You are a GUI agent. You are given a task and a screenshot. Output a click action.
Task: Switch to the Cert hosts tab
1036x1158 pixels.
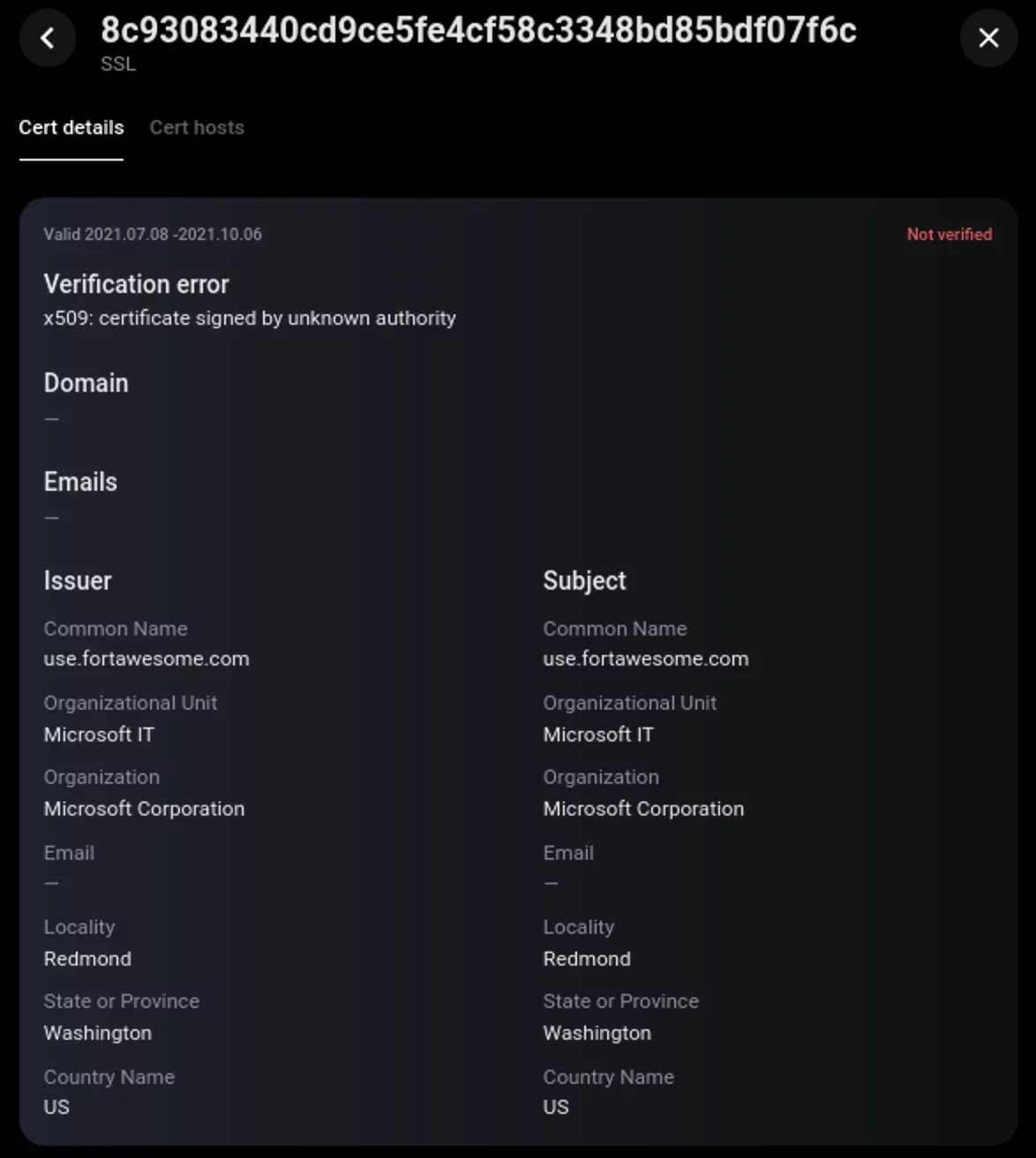tap(197, 128)
